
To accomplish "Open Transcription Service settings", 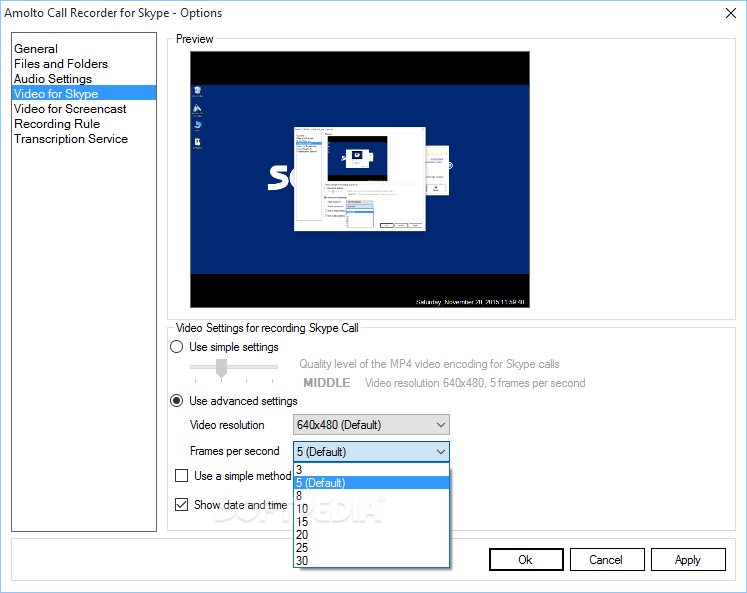I will (71, 139).
